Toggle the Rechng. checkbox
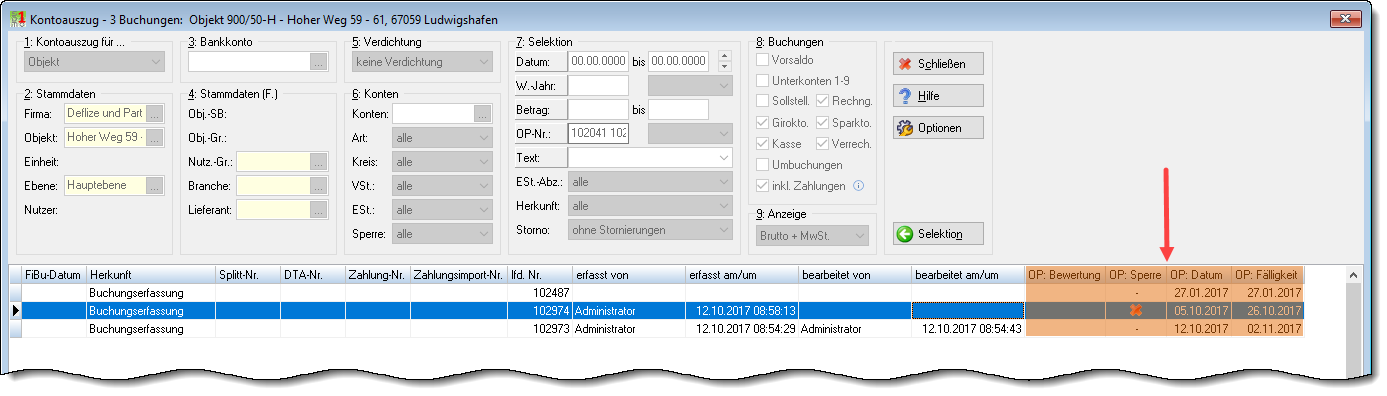 coord(822,101)
